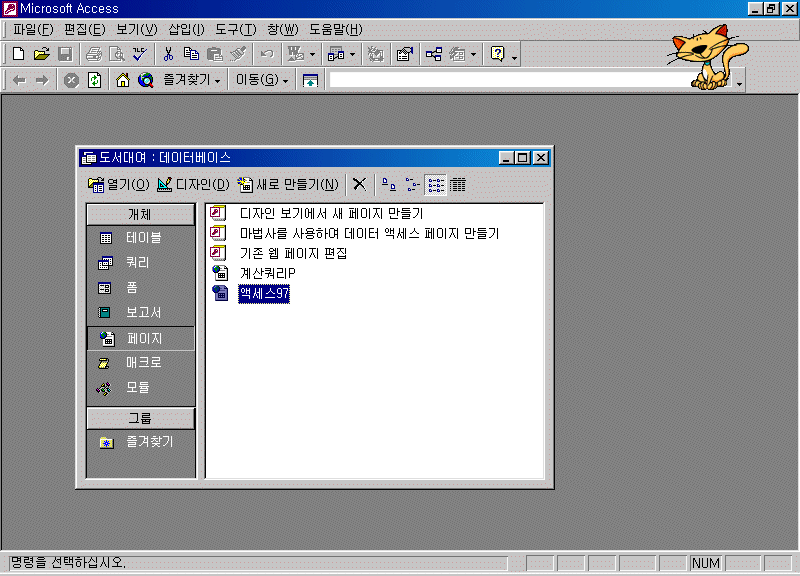
Task: Click the New Object icon
Action: pos(458,54)
